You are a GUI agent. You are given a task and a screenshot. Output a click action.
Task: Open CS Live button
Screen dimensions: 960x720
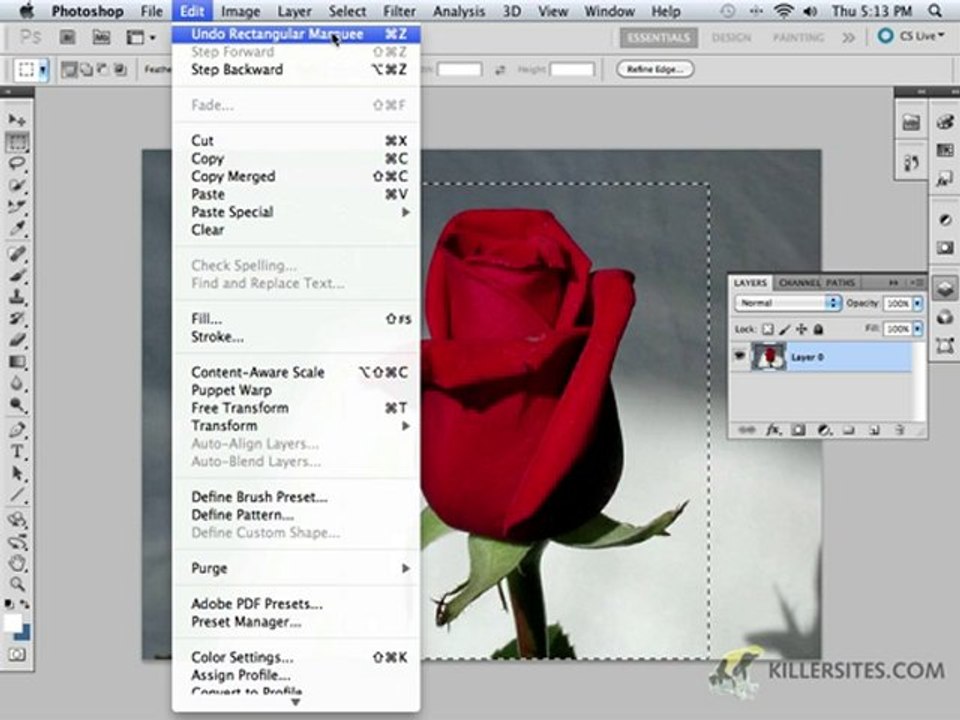(x=912, y=36)
